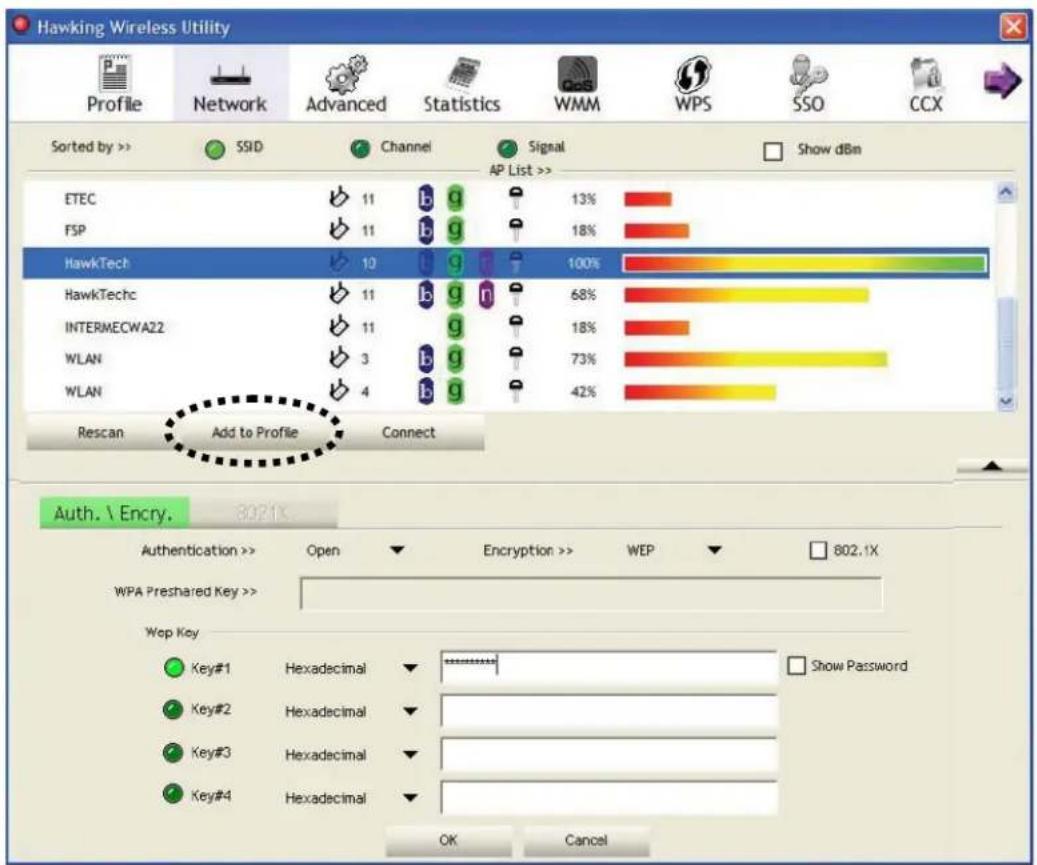Collapse the lower panel with up arrow
The image size is (1037, 865).
tap(992, 466)
